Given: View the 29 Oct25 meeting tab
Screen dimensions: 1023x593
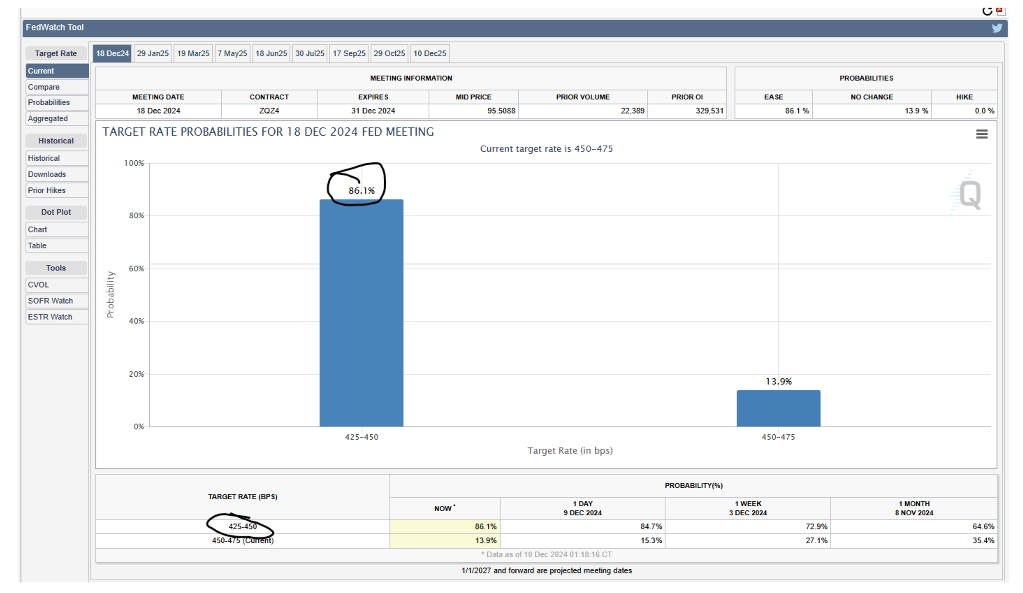Looking at the screenshot, I should [389, 53].
